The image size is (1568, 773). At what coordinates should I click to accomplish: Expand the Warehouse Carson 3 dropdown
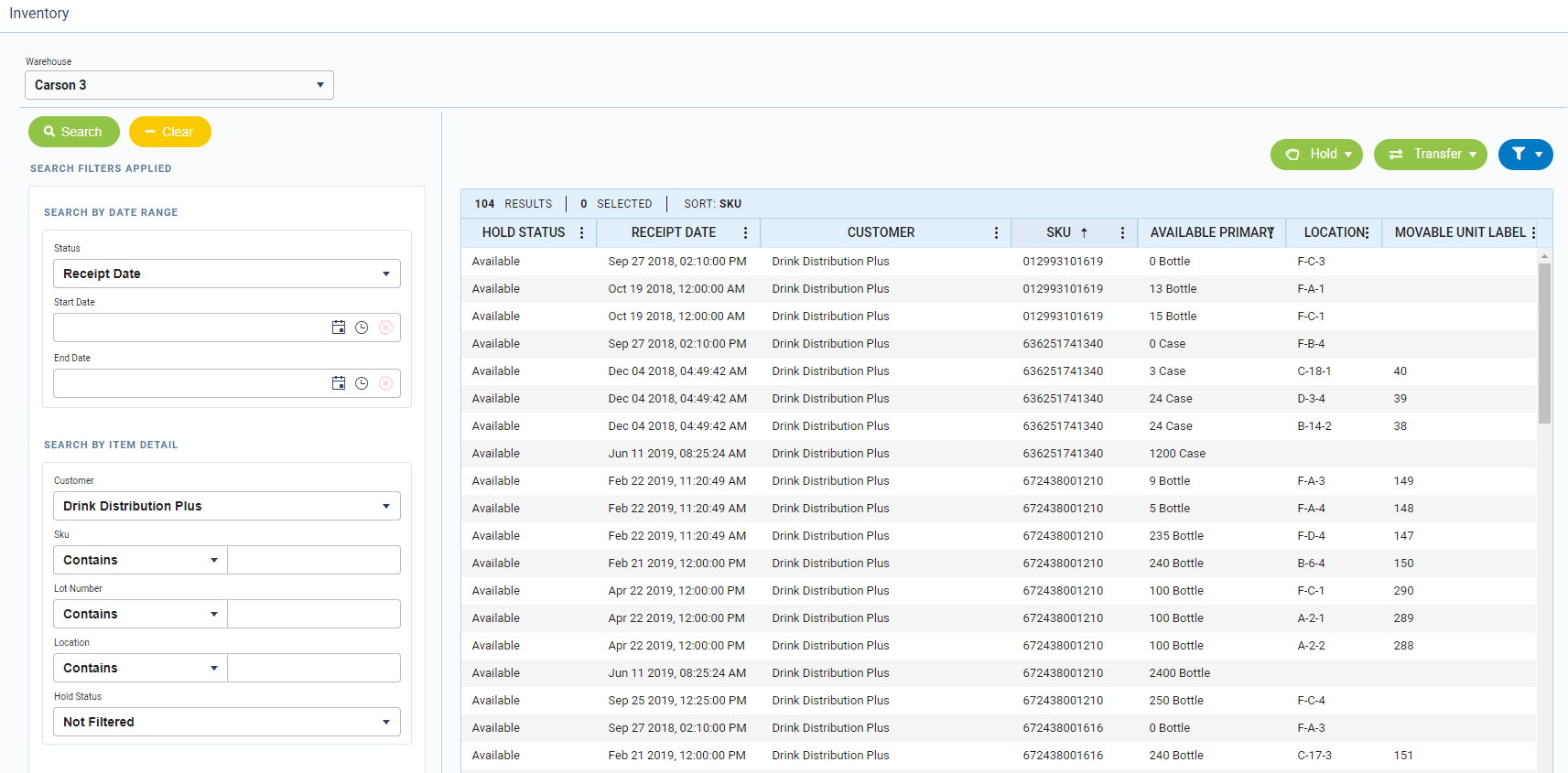[x=179, y=85]
